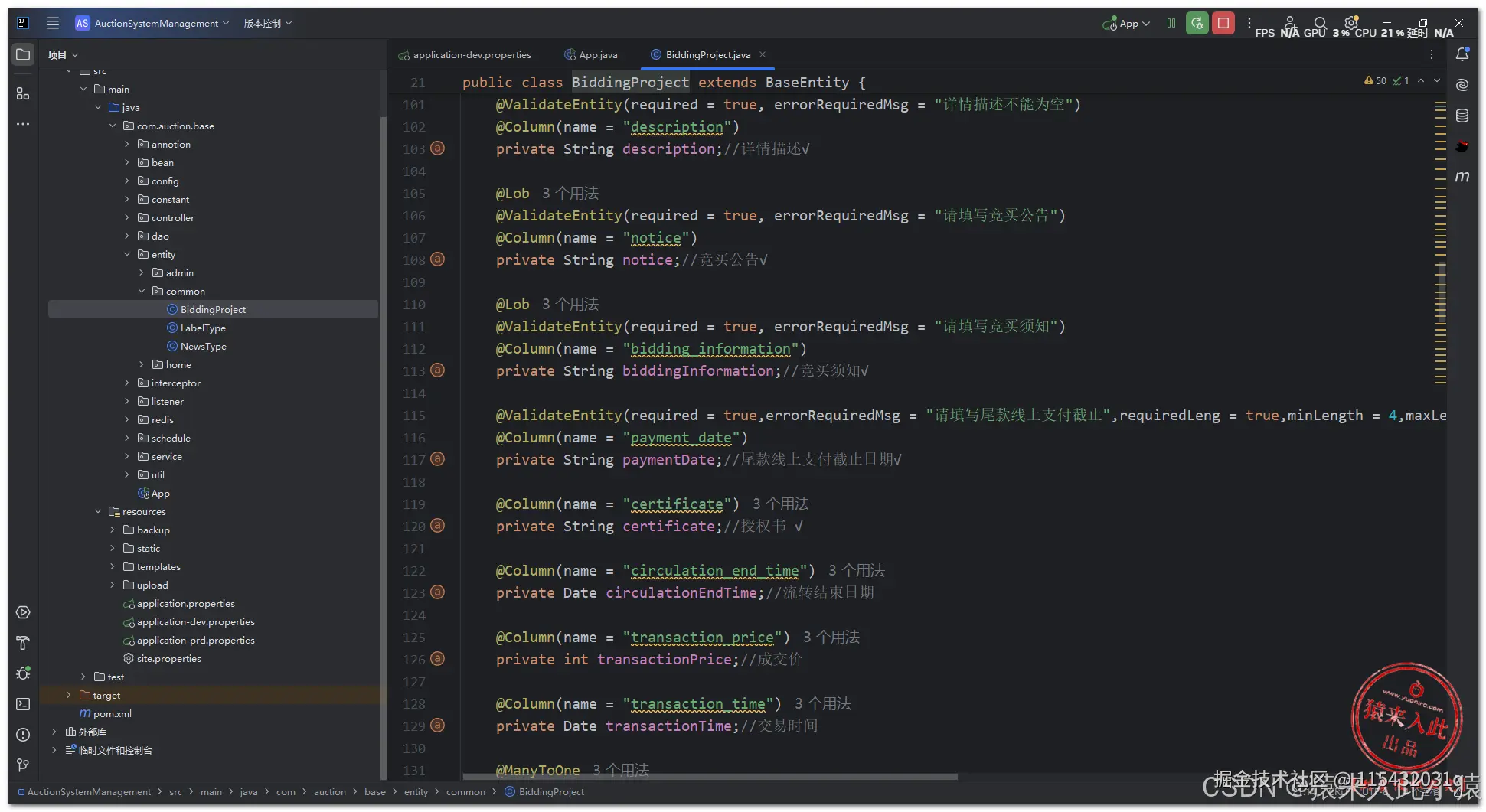Expand the admin package

(x=142, y=272)
